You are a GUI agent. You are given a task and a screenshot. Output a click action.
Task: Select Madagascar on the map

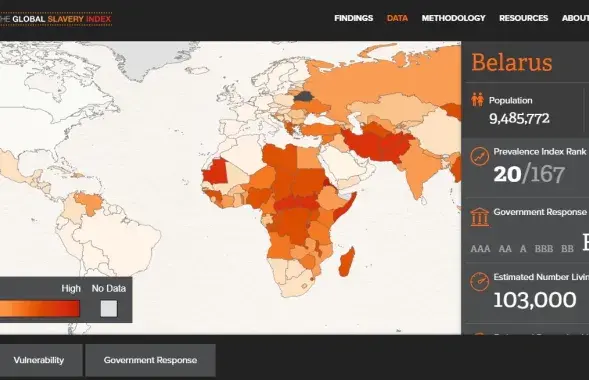(x=346, y=262)
